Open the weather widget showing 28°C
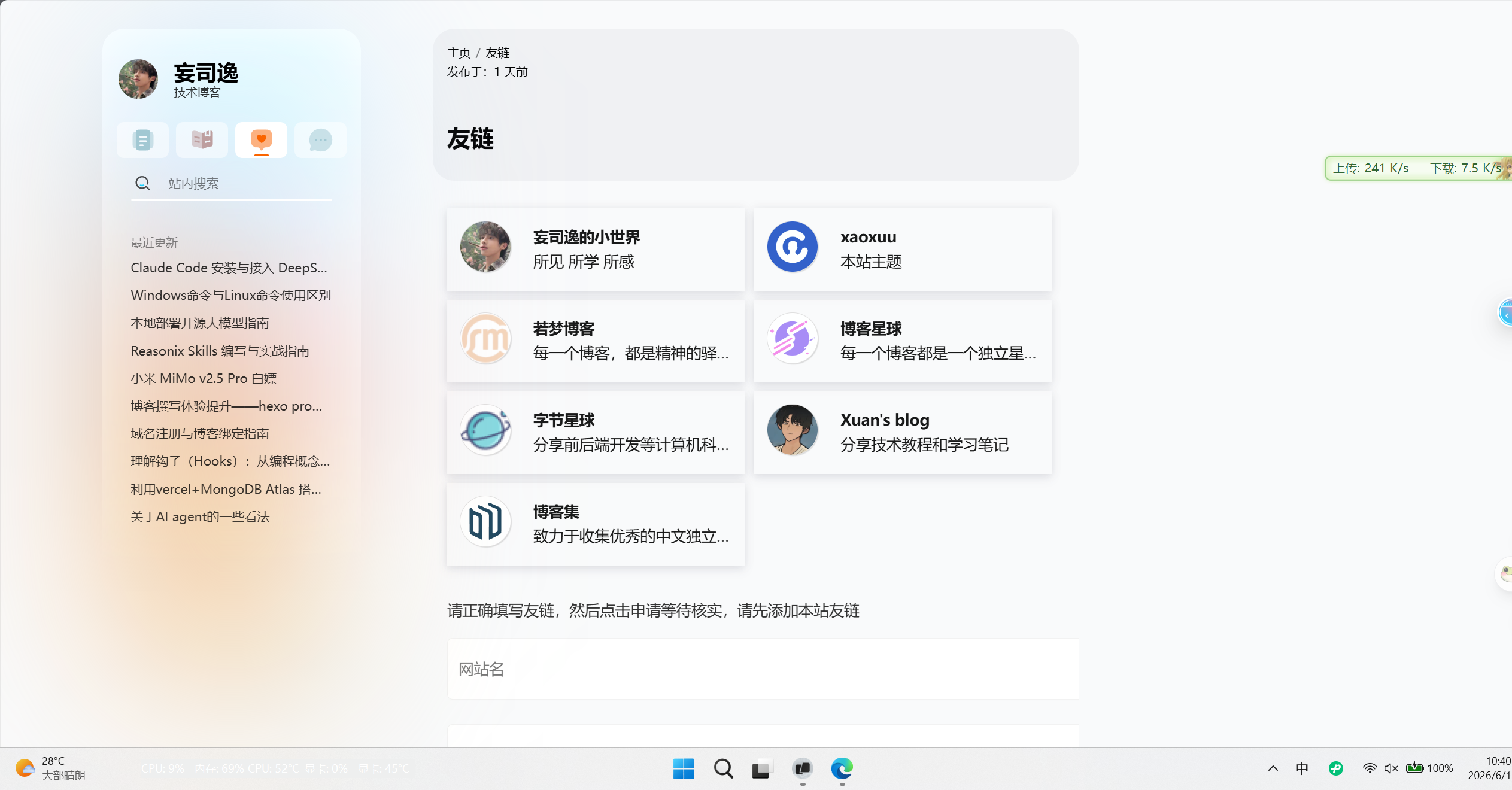1512x790 pixels. tap(51, 768)
